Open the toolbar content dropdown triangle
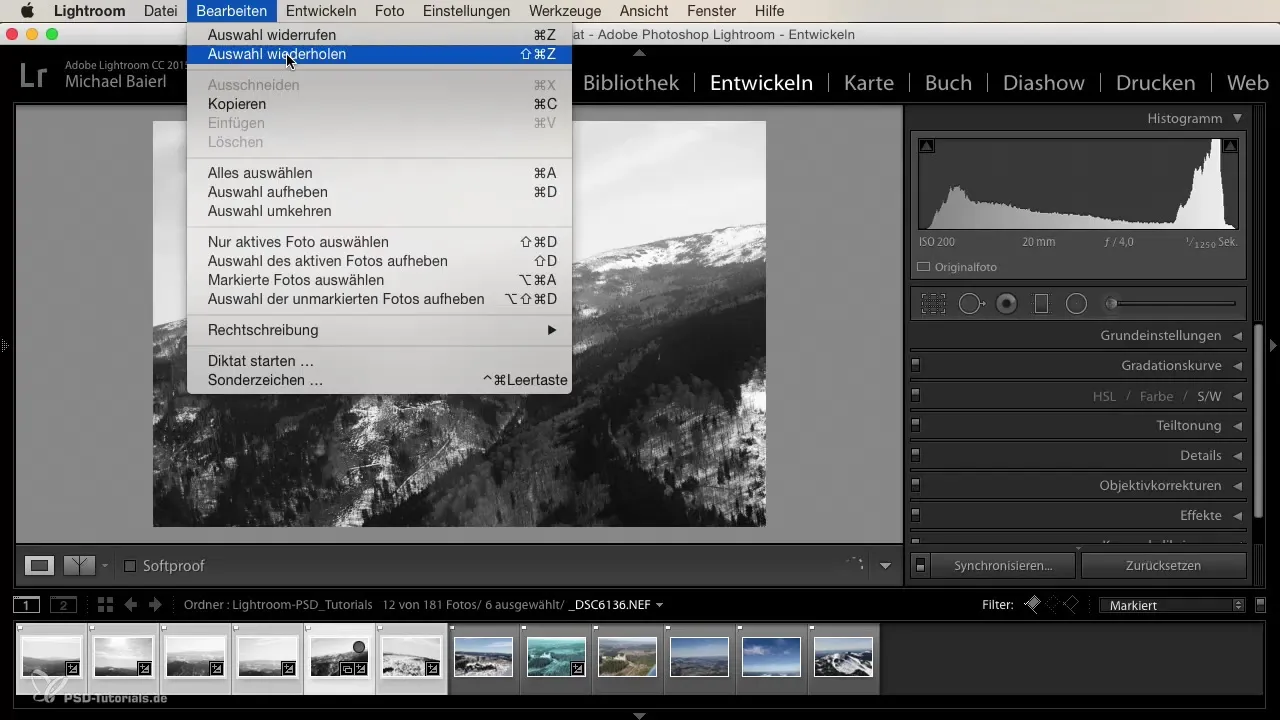Screen dimensions: 1280x720 (885, 566)
